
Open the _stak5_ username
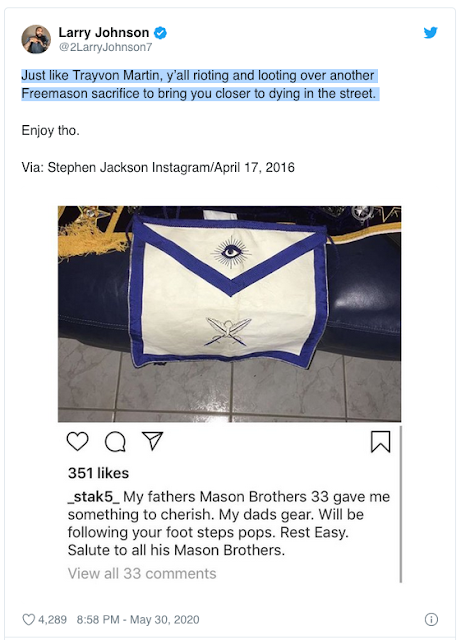click(x=94, y=497)
